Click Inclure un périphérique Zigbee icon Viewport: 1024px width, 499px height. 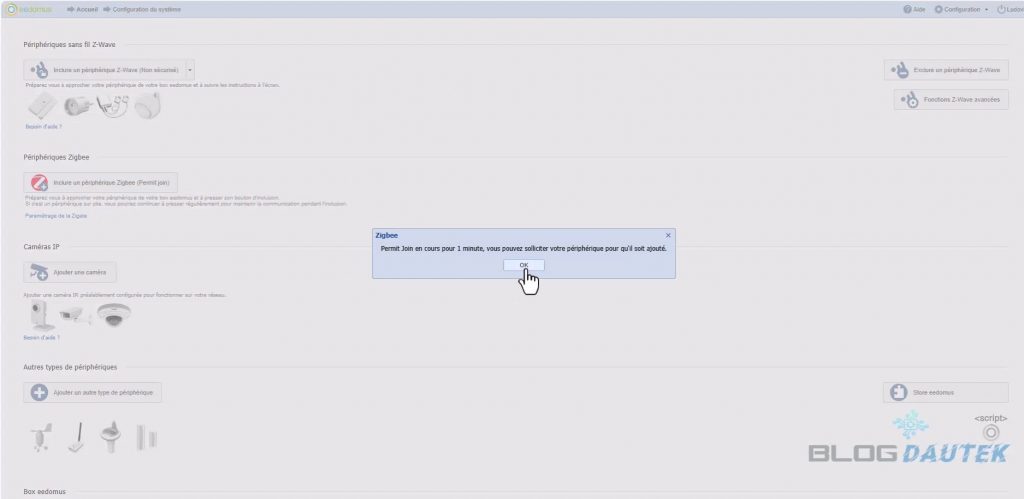(x=39, y=182)
